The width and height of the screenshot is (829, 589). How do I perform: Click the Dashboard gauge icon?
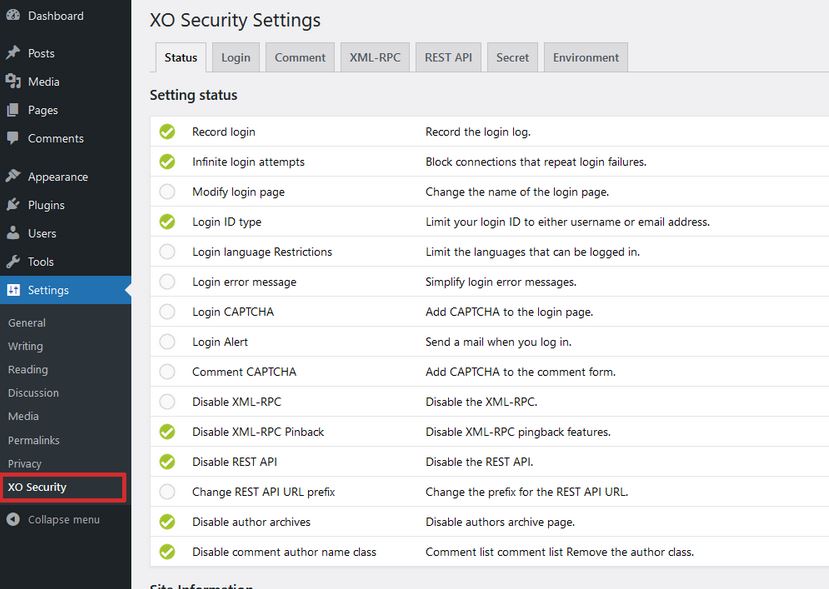pos(13,15)
